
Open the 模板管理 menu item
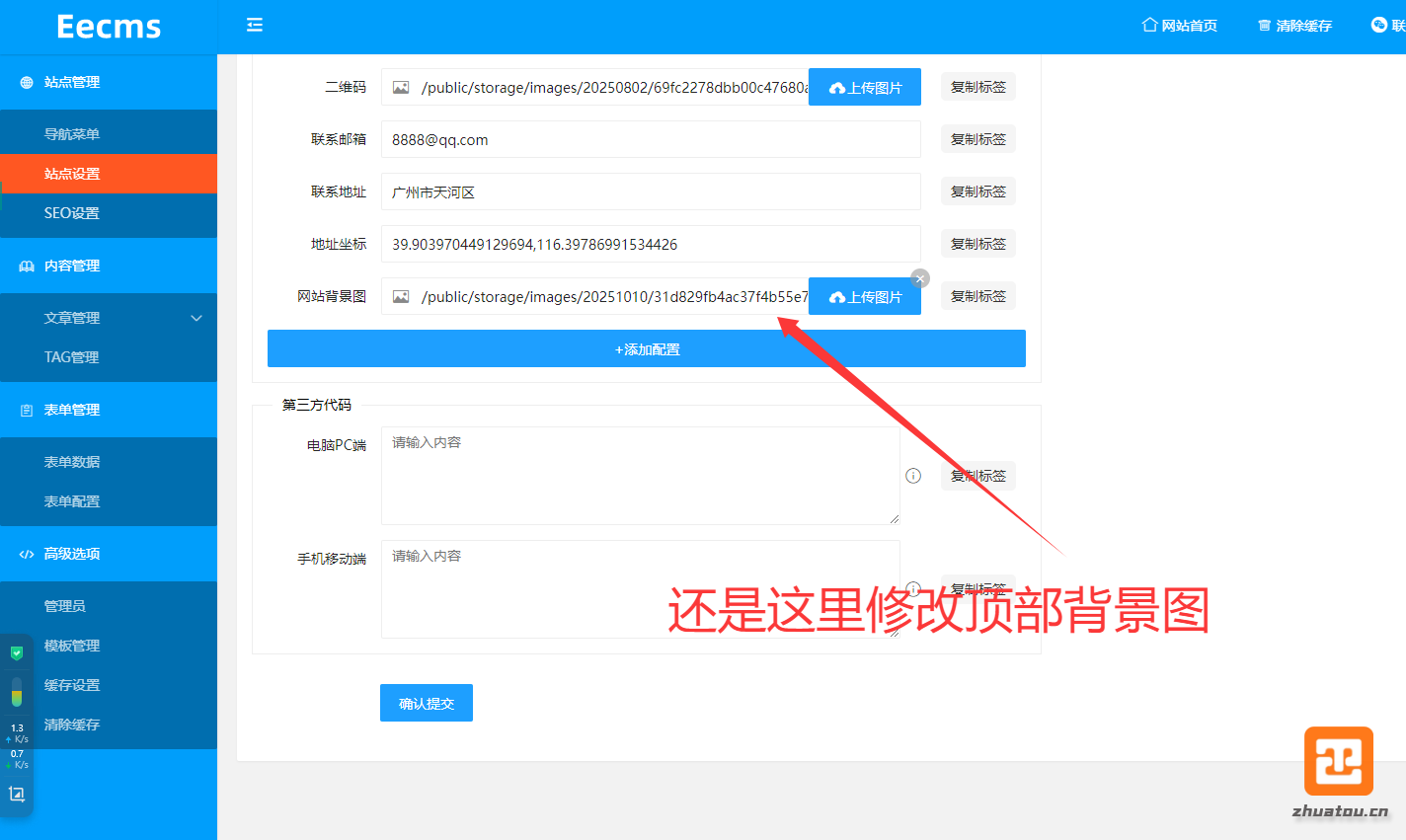[x=72, y=646]
